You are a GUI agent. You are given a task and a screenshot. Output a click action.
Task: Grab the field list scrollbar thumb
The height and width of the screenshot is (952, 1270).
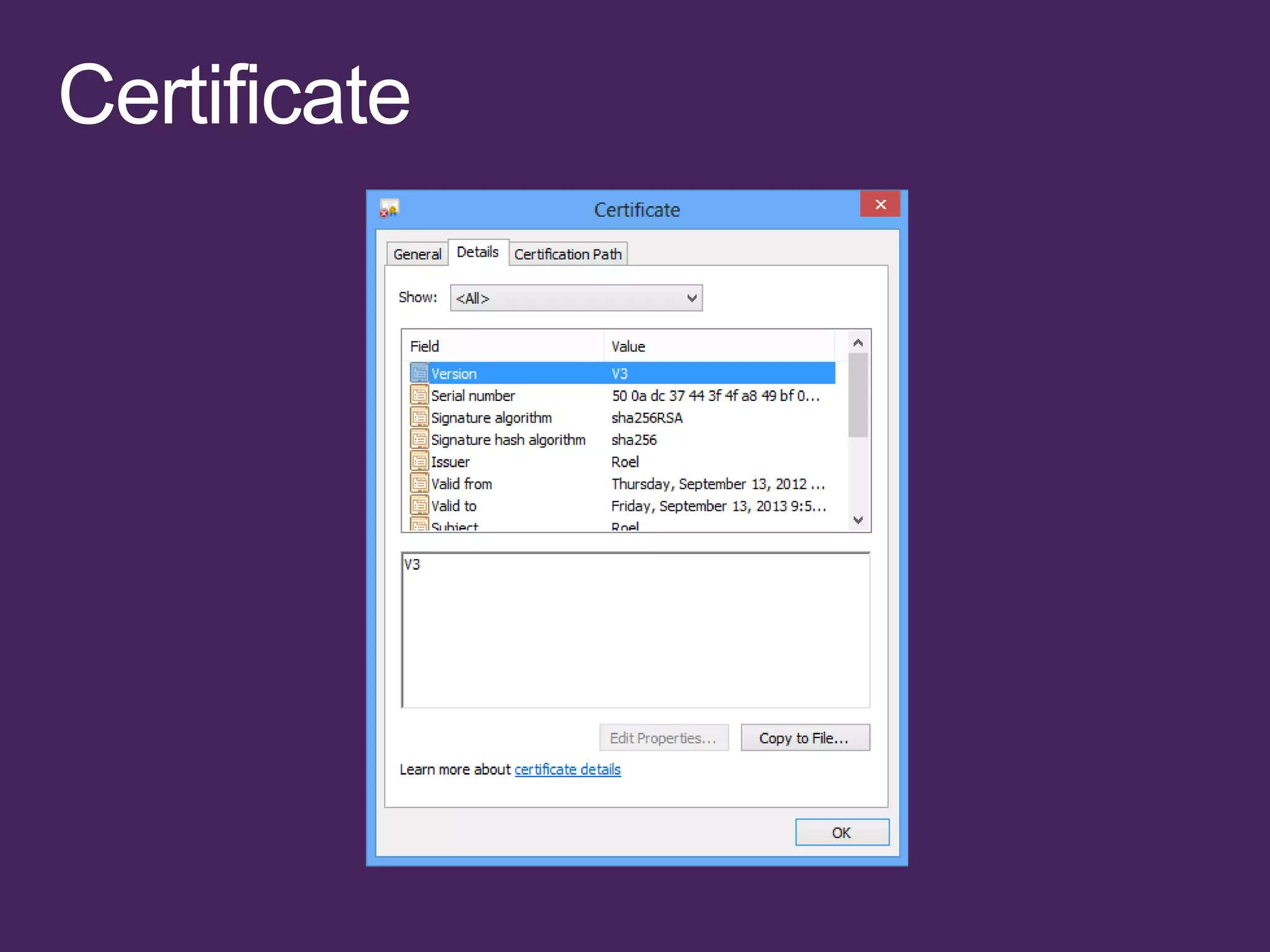point(858,395)
